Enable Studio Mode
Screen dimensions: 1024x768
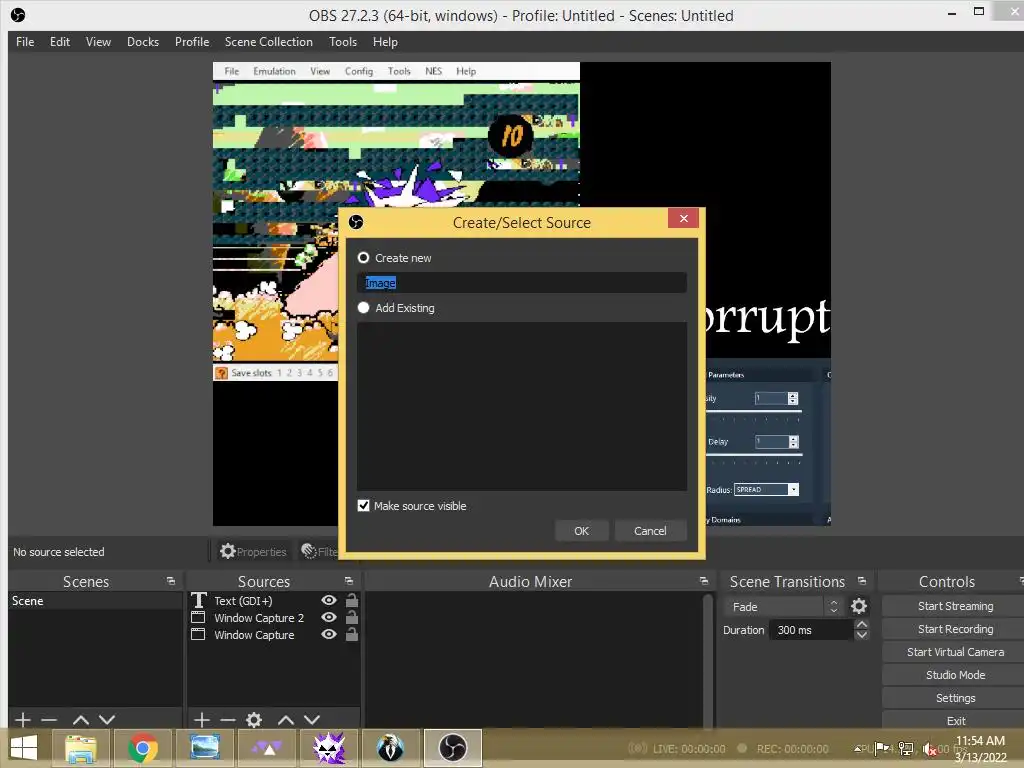(x=955, y=675)
